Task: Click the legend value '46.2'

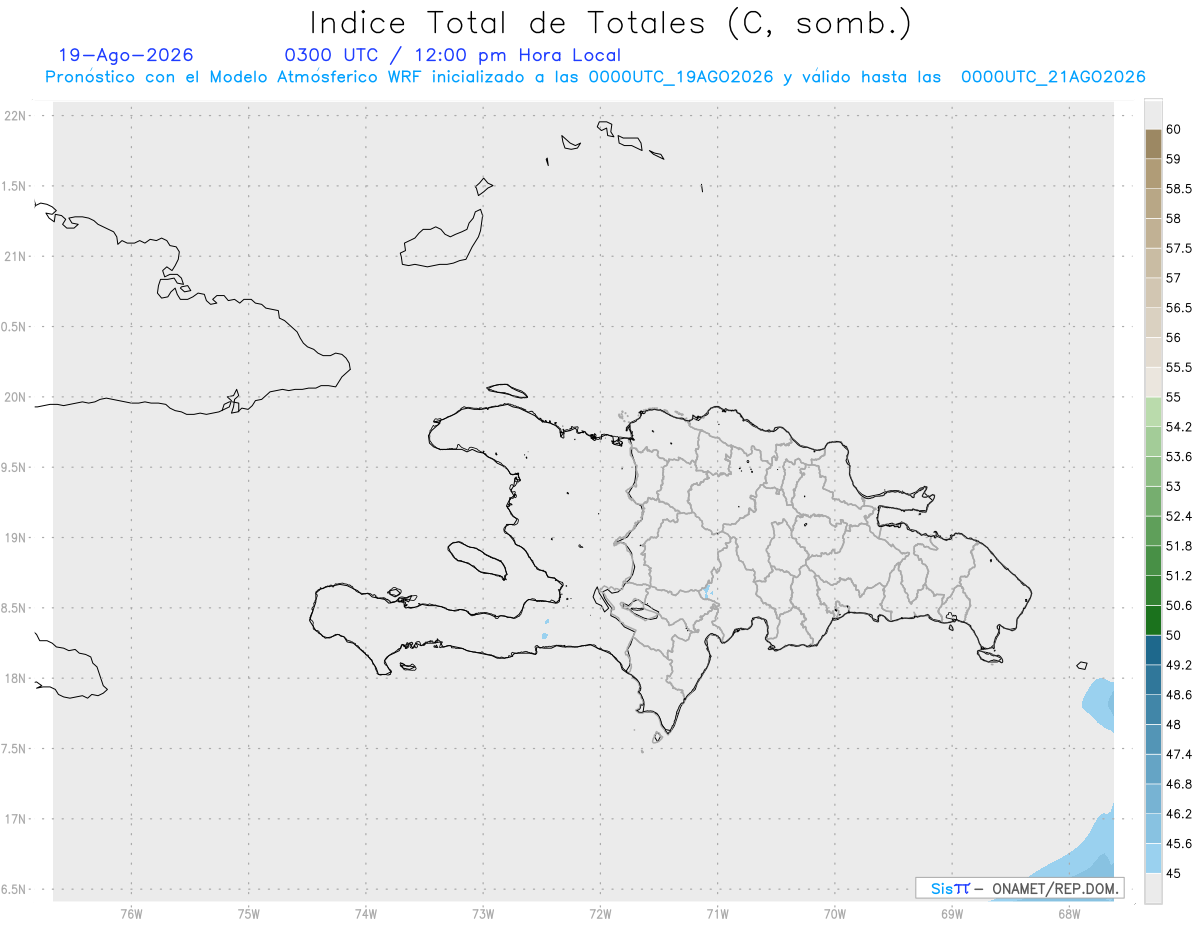Action: (x=1179, y=814)
